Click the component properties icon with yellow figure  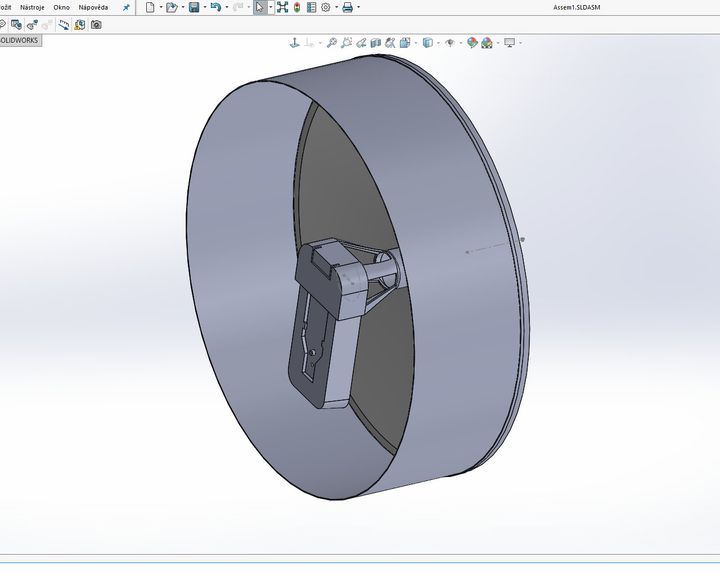click(80, 25)
